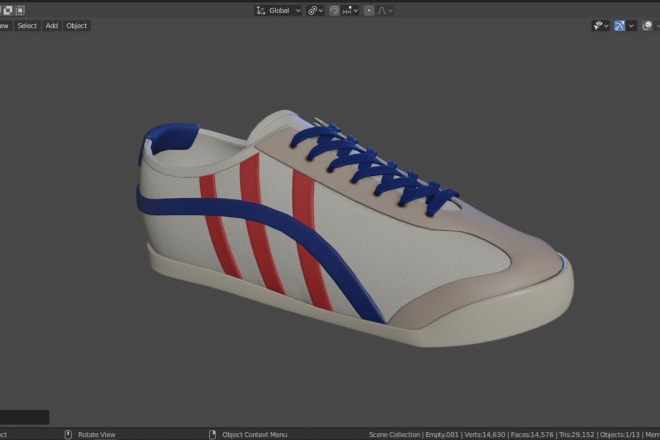Click the mouse icon beside Rotate View
Image resolution: width=660 pixels, height=440 pixels.
pyautogui.click(x=68, y=434)
